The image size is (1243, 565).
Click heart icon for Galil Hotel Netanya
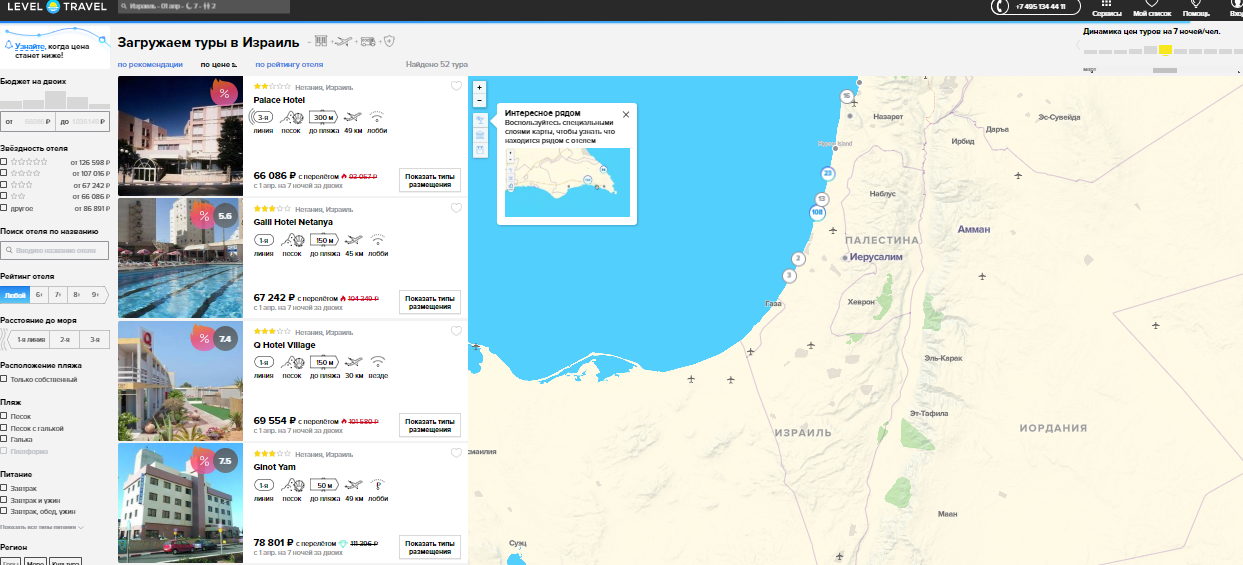[456, 209]
